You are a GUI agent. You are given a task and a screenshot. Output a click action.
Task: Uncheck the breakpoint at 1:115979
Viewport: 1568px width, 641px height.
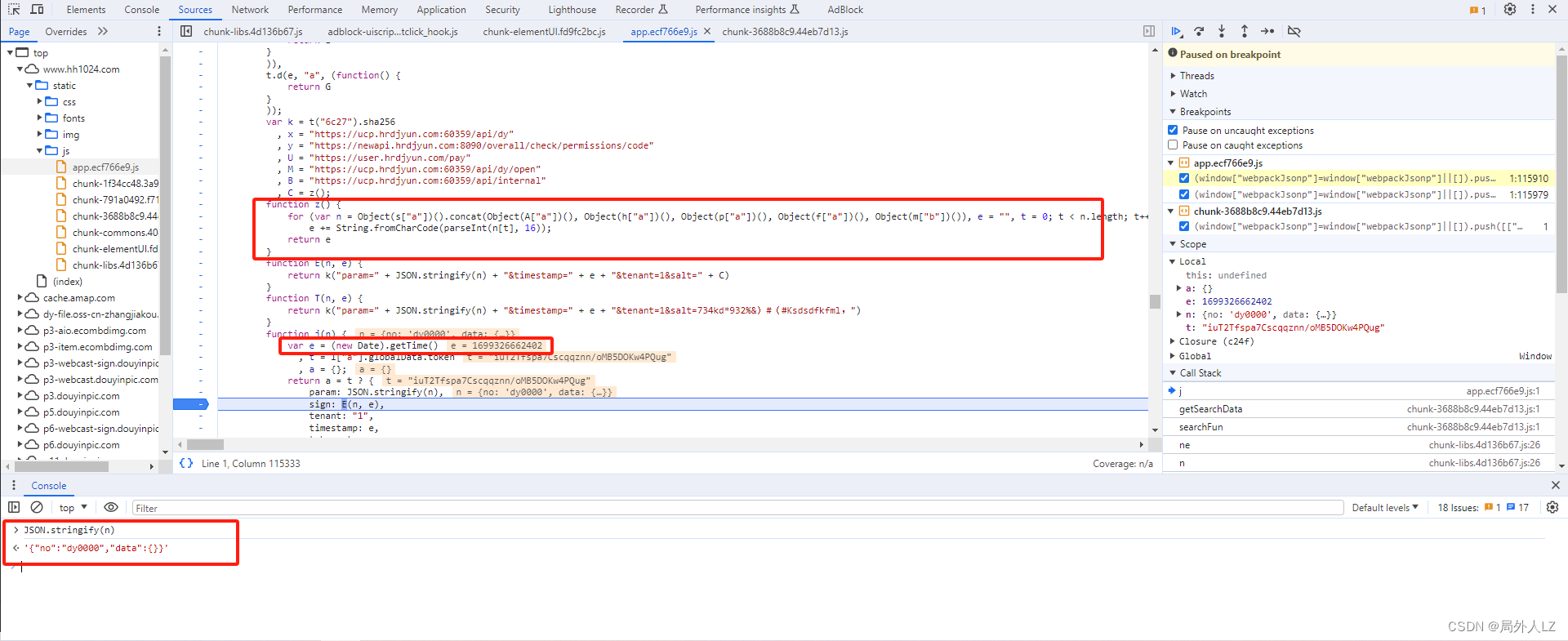point(1184,194)
